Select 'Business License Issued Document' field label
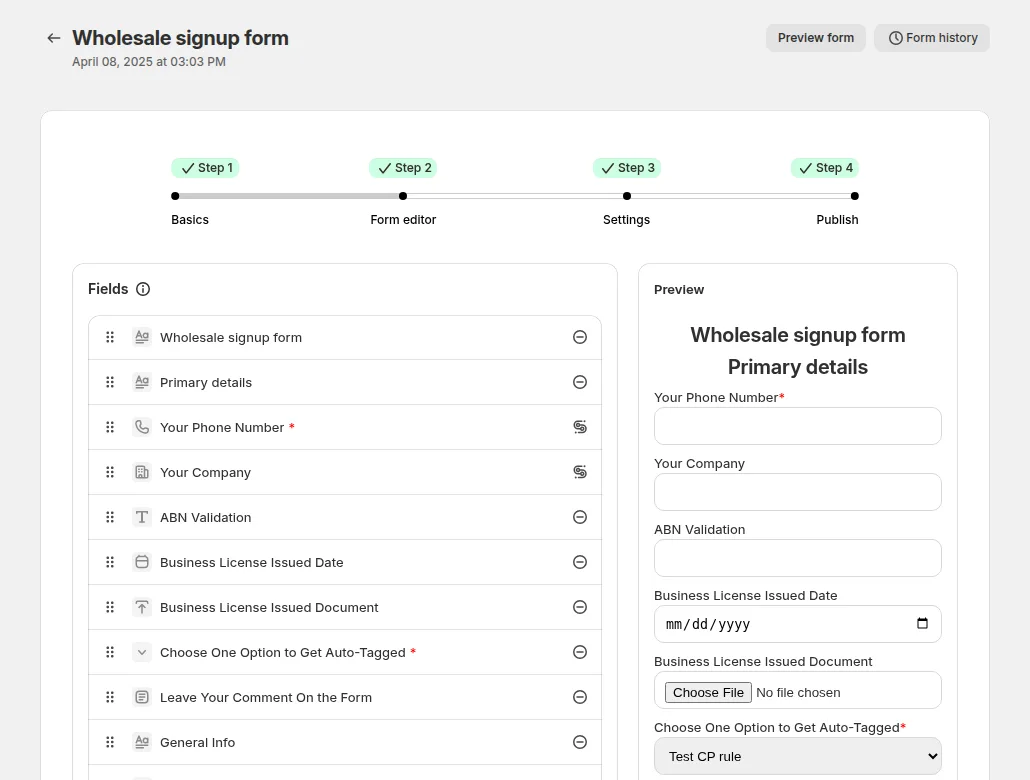 point(269,607)
